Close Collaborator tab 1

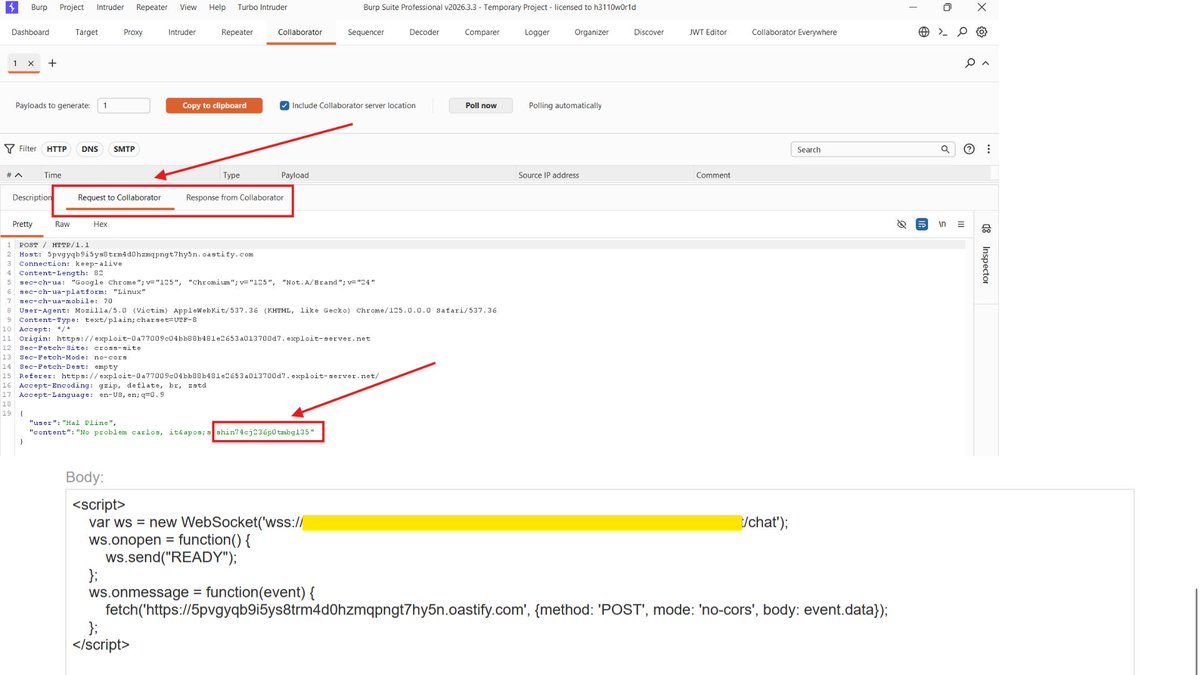pos(31,63)
